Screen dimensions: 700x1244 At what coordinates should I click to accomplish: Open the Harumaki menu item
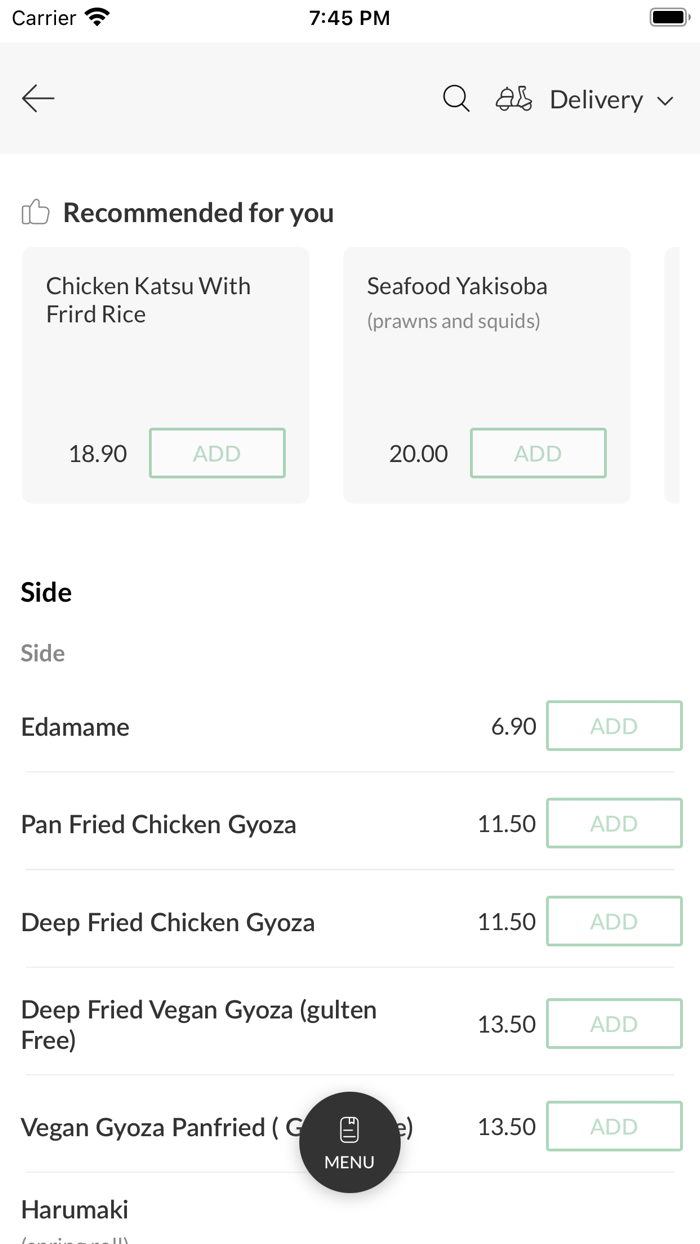75,1210
